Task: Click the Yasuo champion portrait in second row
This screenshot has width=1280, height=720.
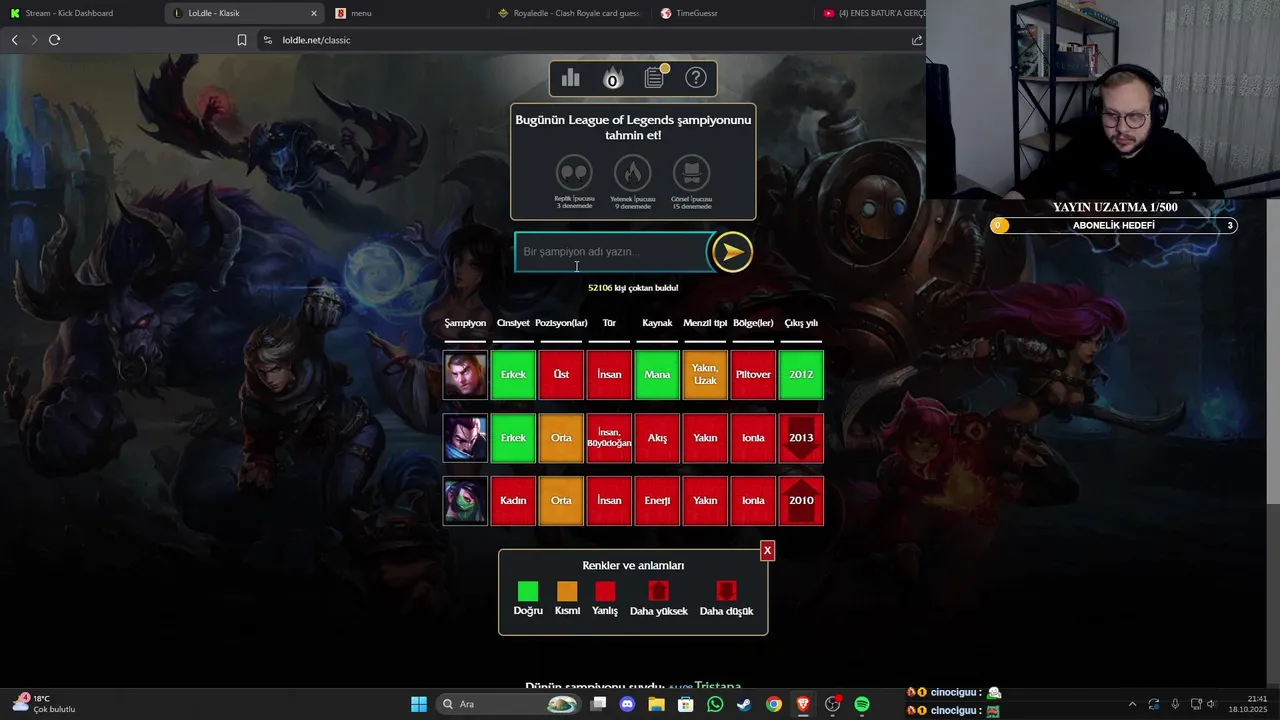Action: tap(465, 438)
